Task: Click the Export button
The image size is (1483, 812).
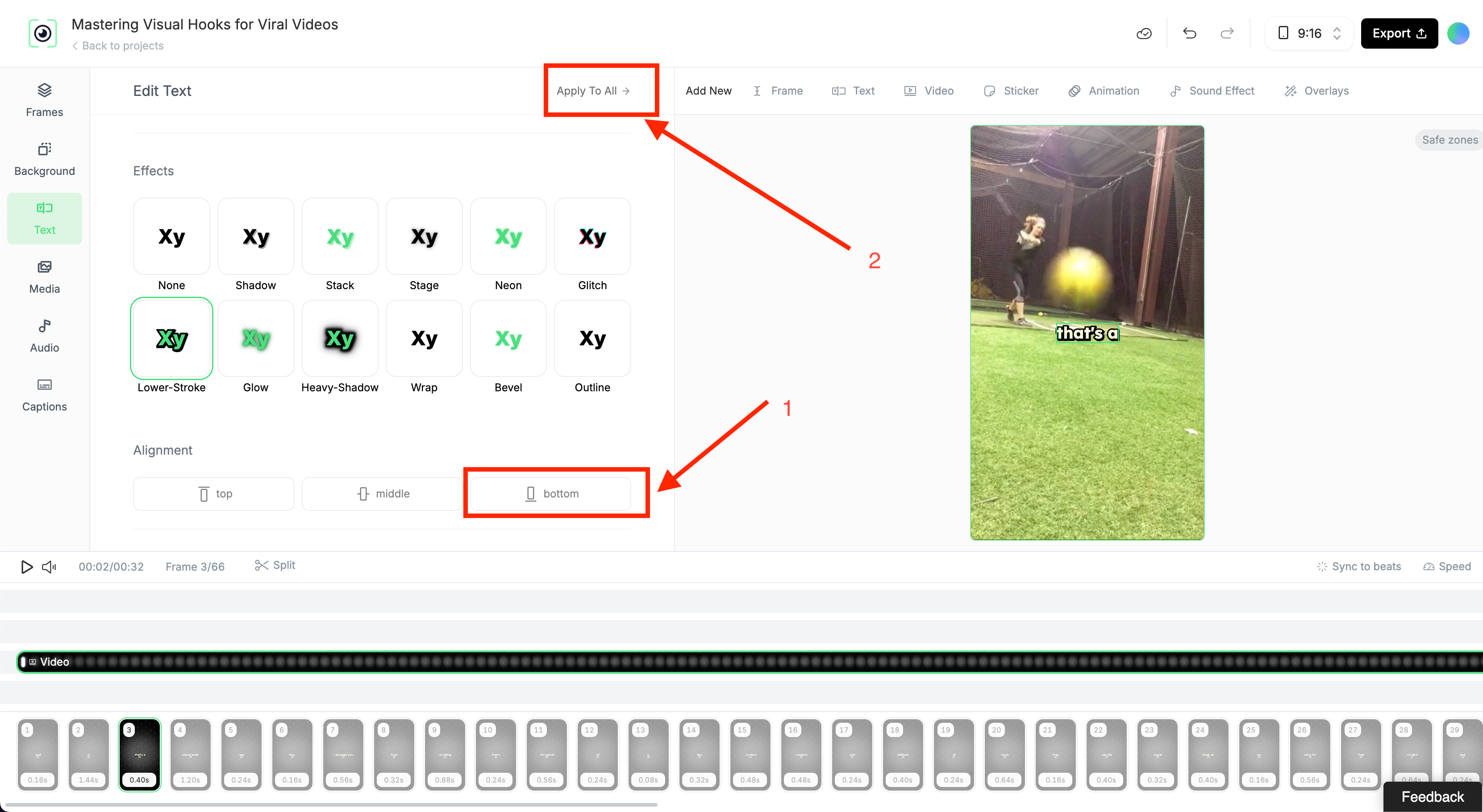Action: [1398, 33]
